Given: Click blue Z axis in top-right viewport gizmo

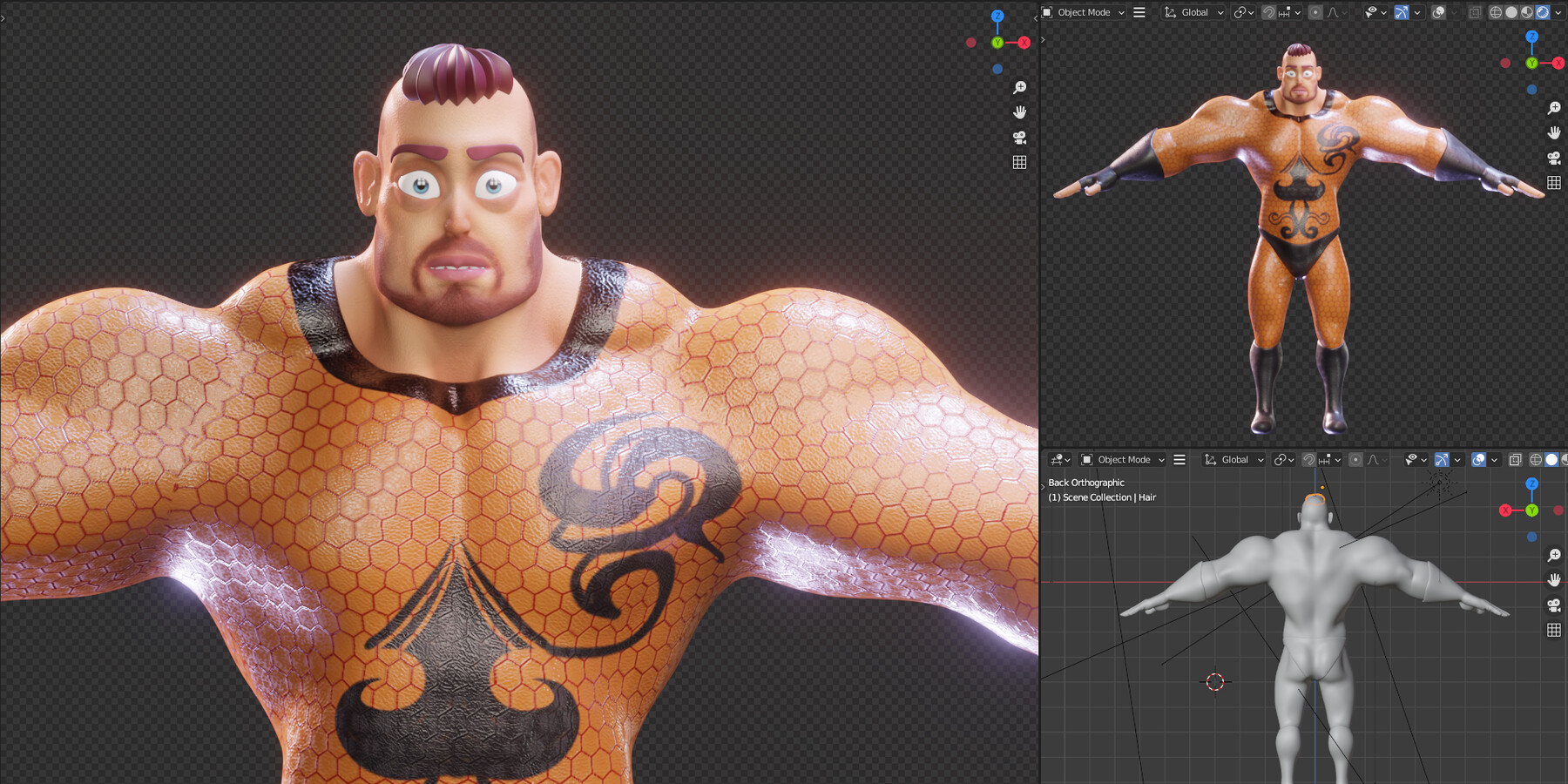Looking at the screenshot, I should coord(1531,37).
